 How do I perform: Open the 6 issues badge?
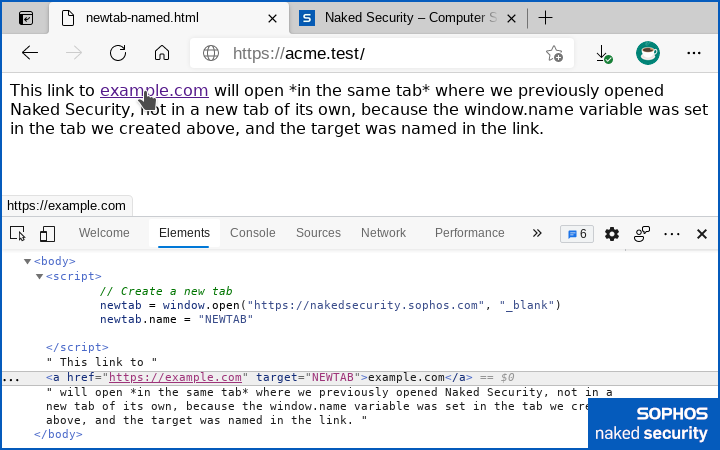pyautogui.click(x=577, y=234)
